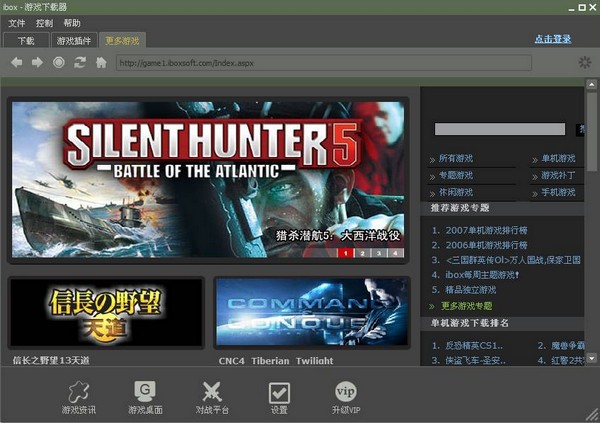Click the vertical scrollbar thumb
Image resolution: width=600 pixels, height=423 pixels.
point(592,130)
